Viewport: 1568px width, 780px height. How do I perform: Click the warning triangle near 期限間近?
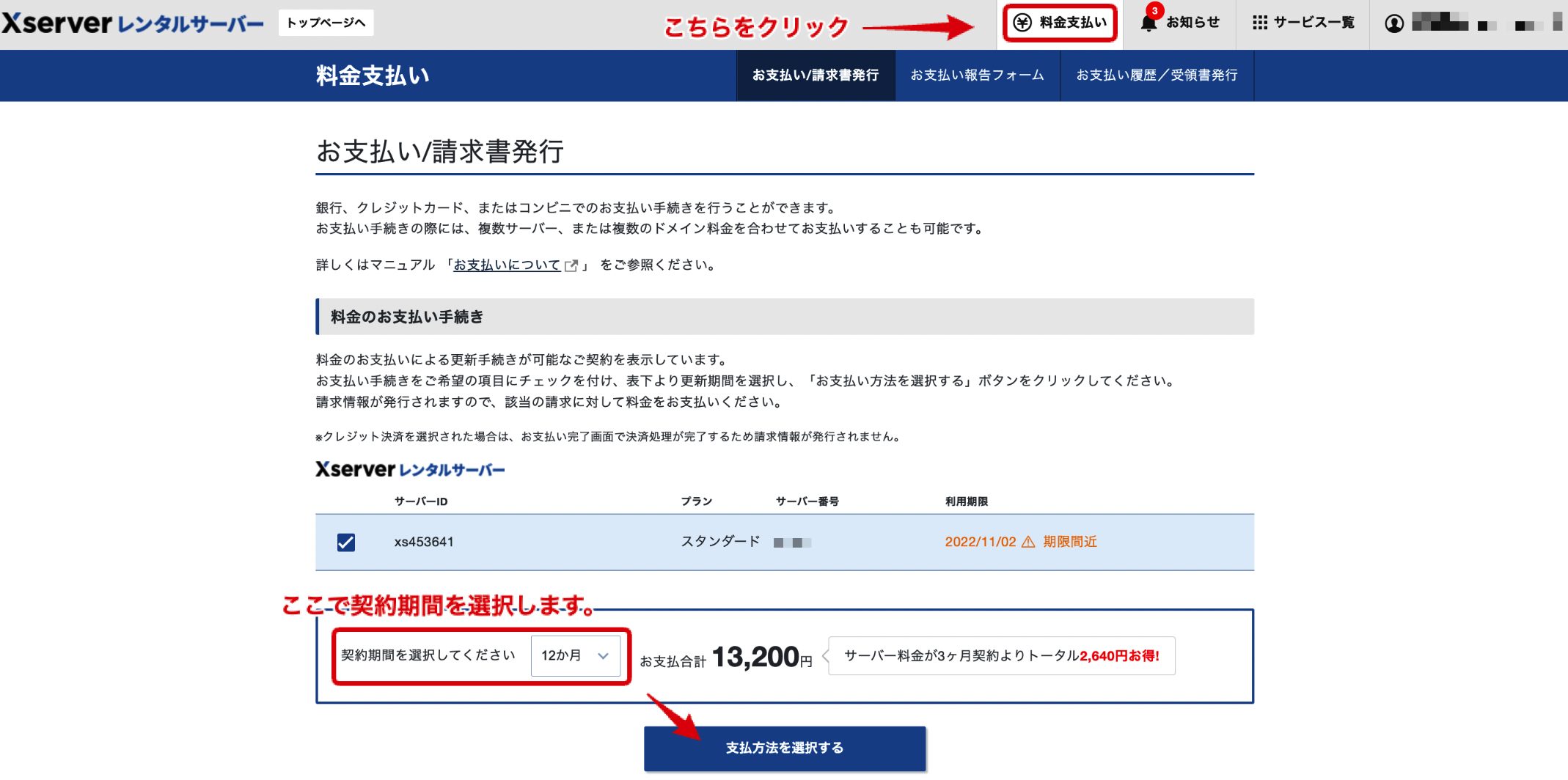point(1028,542)
